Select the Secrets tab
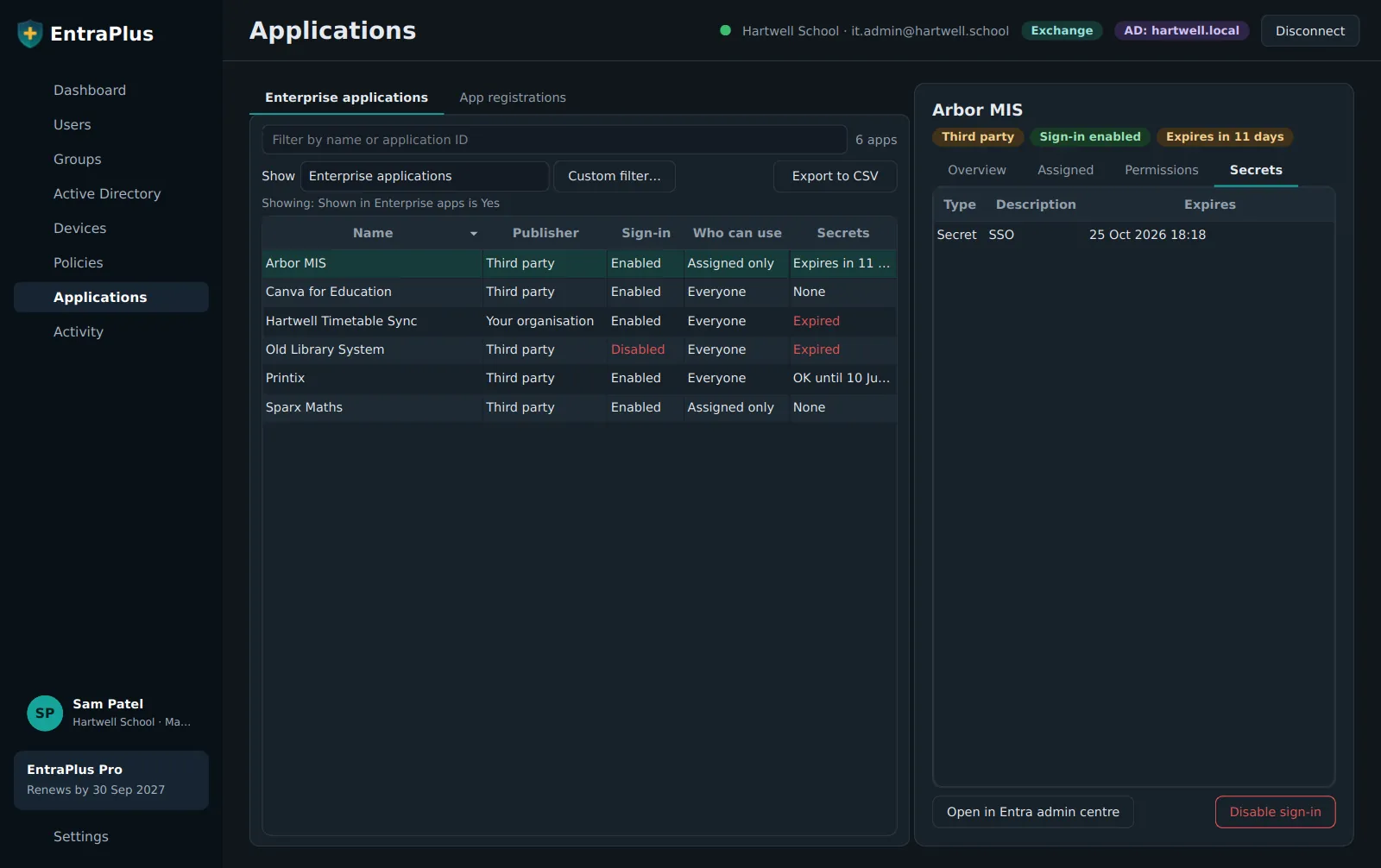Screen dimensions: 1381x868 [1256, 170]
